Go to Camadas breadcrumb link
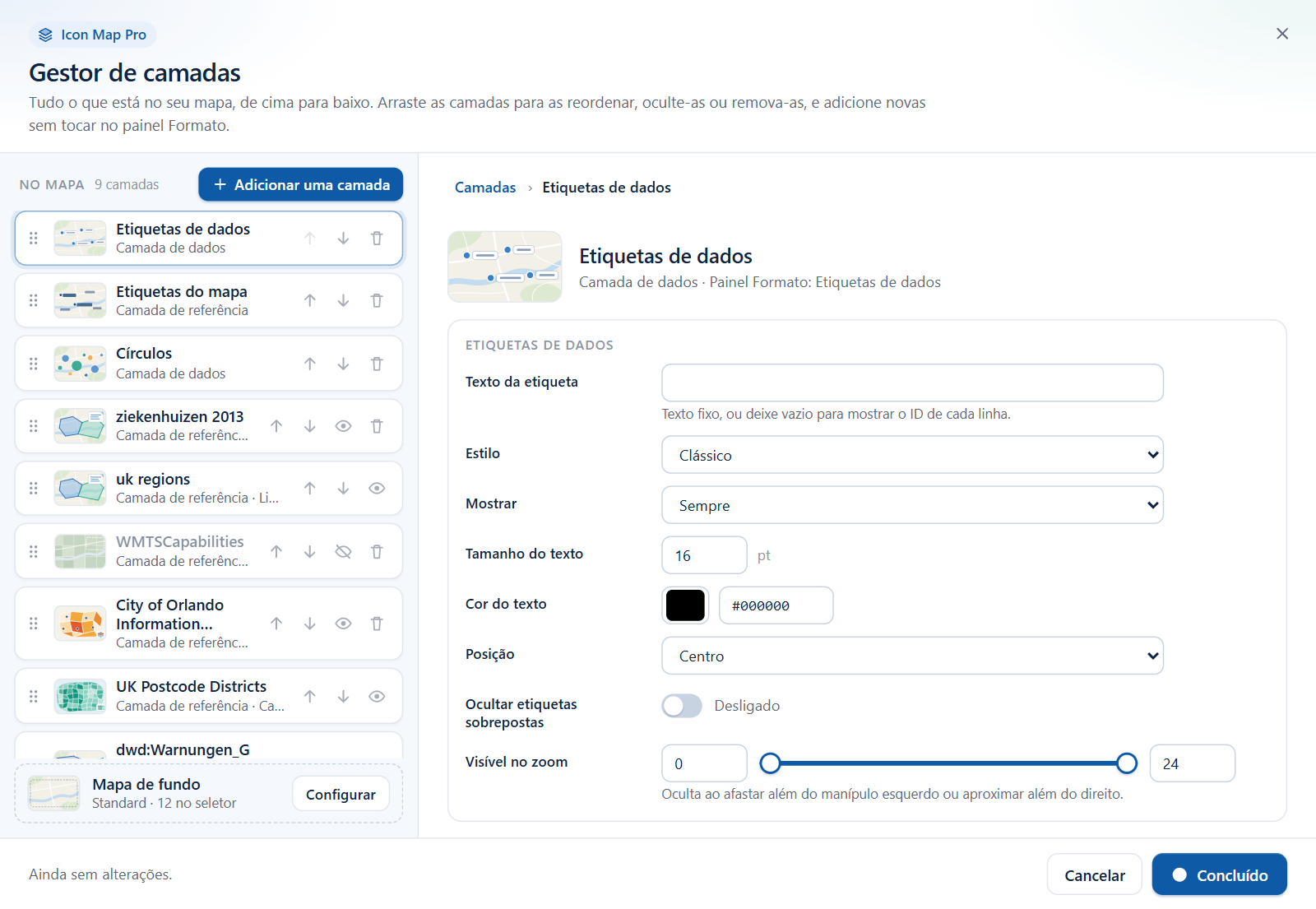The width and height of the screenshot is (1316, 909). (485, 188)
